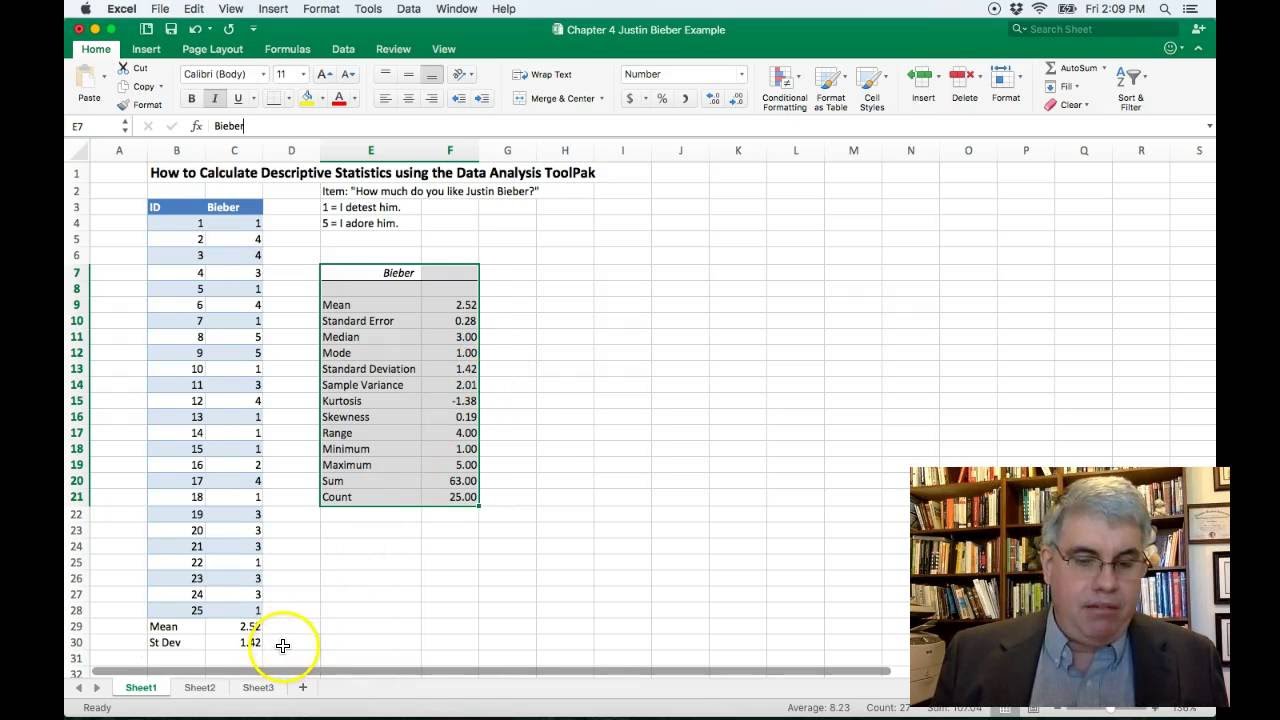Screen dimensions: 1280x720
Task: Click the smiley feedback icon
Action: click(1170, 48)
